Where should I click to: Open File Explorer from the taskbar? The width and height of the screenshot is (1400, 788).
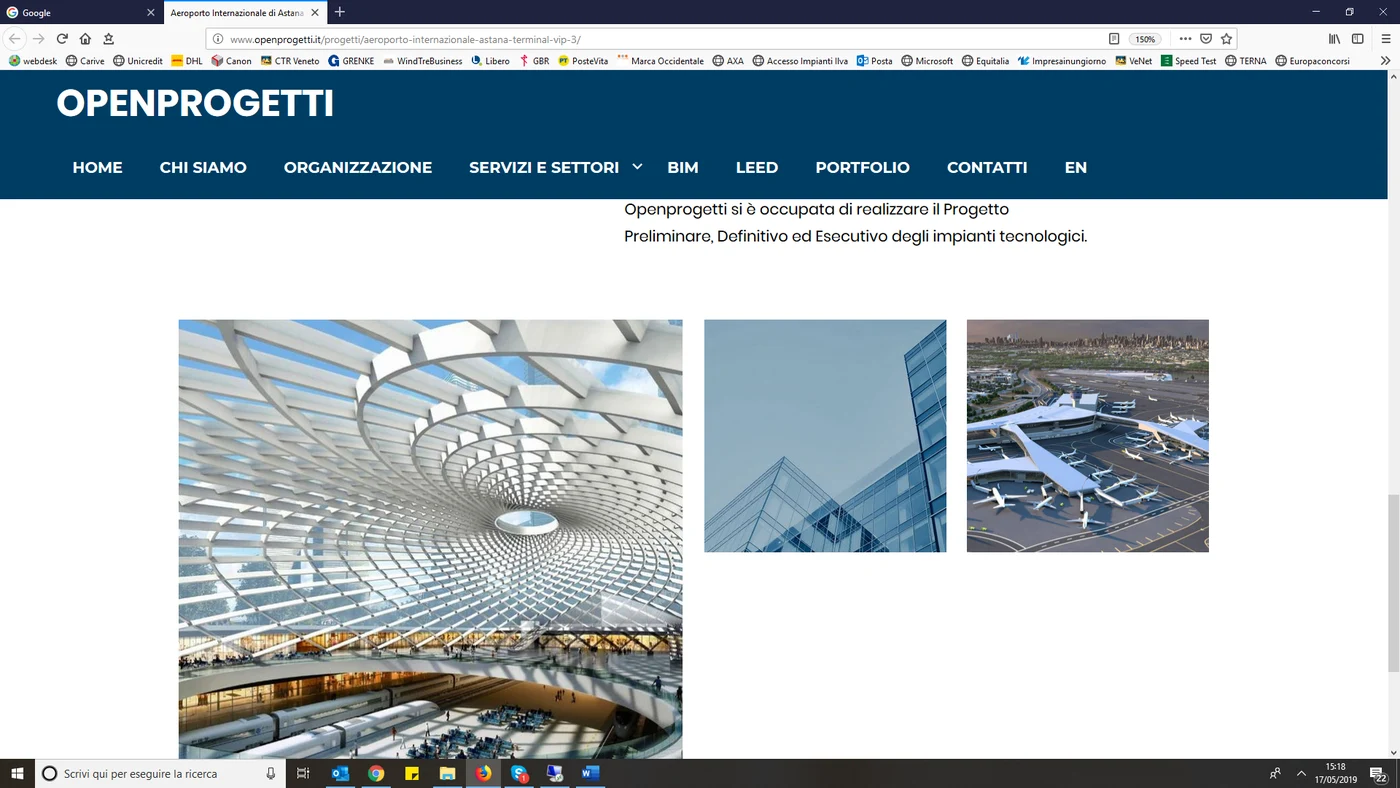coord(447,773)
